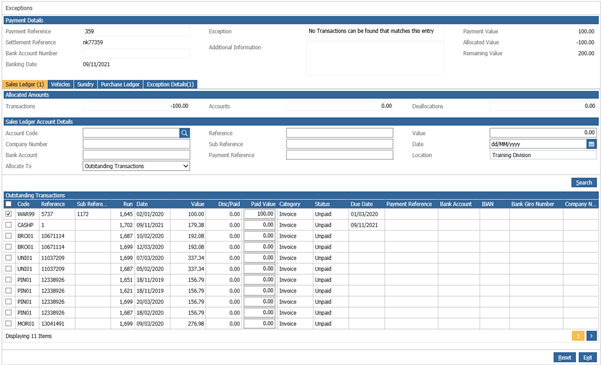
Task: Tick the CASHP transaction checkbox
Action: pos(8,225)
